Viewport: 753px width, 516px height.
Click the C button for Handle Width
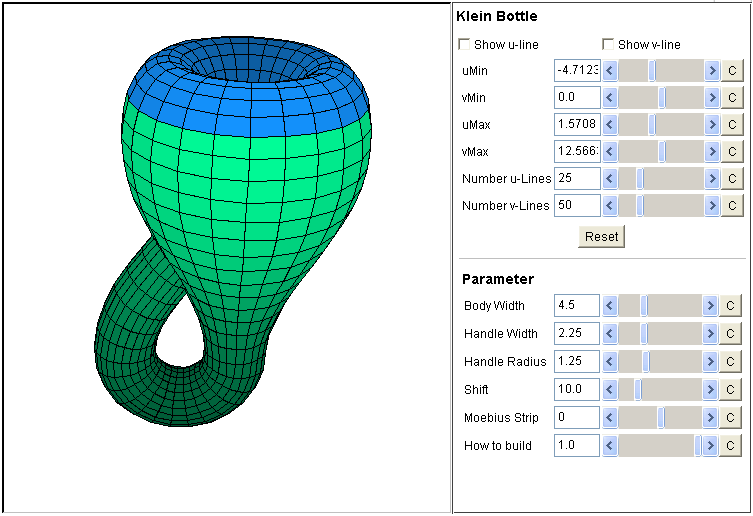[730, 333]
